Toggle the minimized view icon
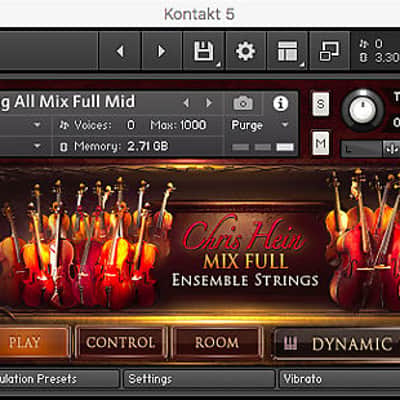400x400 pixels. point(329,51)
